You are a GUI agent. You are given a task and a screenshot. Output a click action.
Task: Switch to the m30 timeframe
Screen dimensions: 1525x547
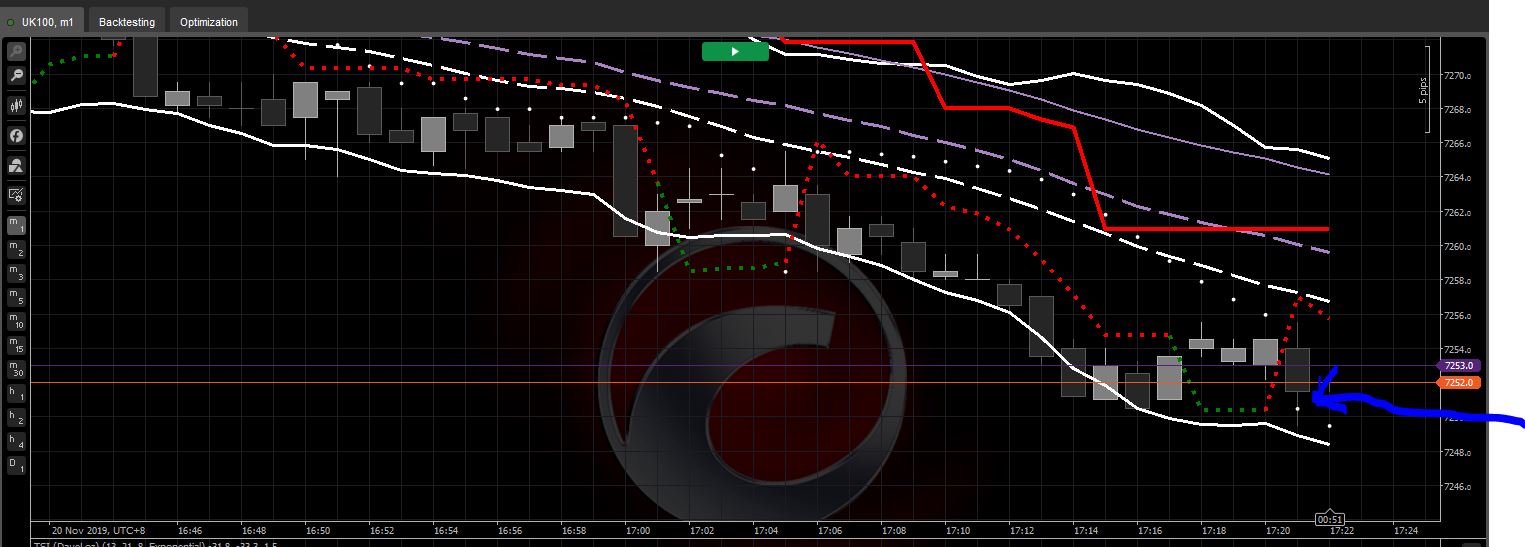pos(16,369)
